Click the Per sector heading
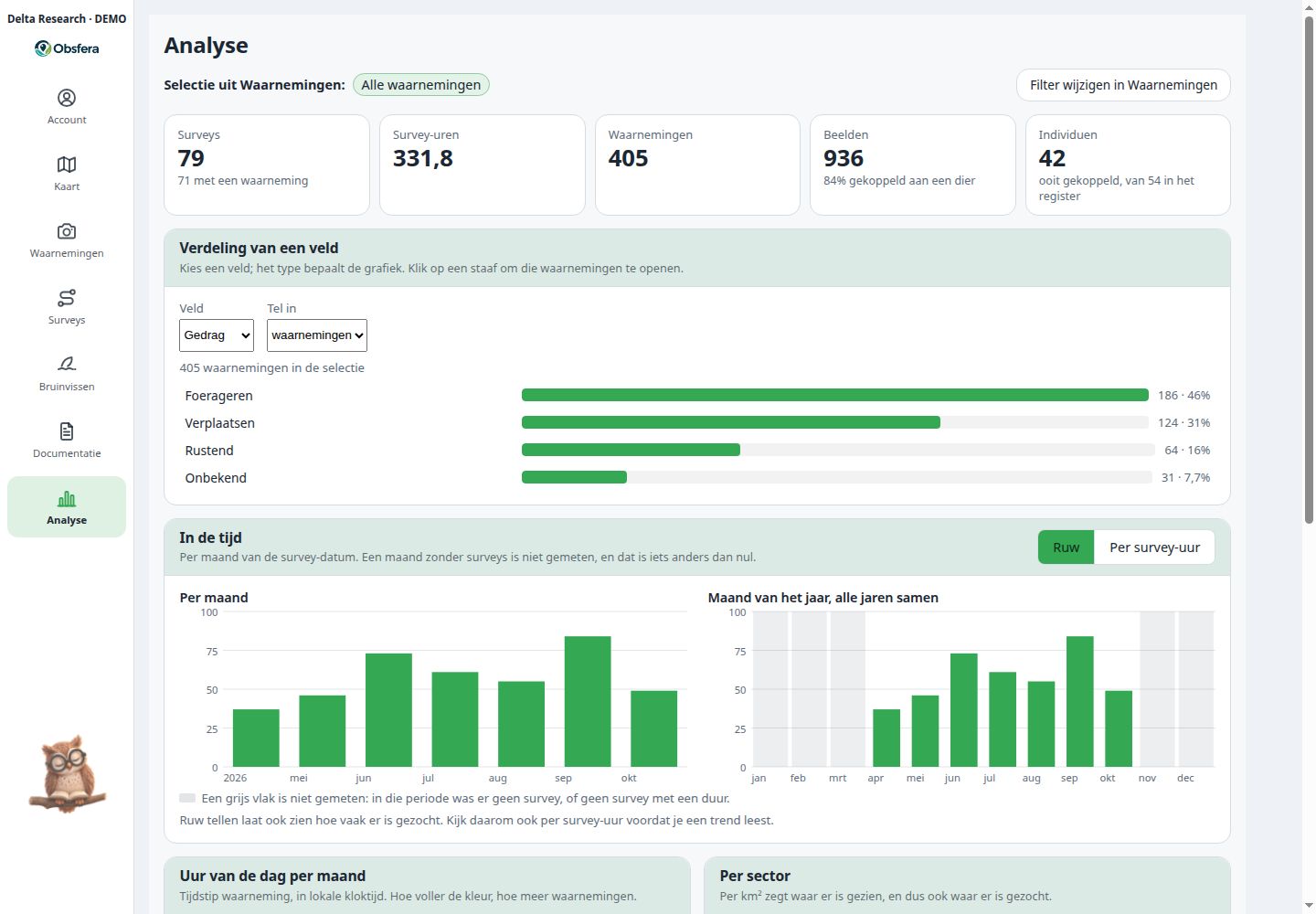The width and height of the screenshot is (1316, 914). point(755,876)
